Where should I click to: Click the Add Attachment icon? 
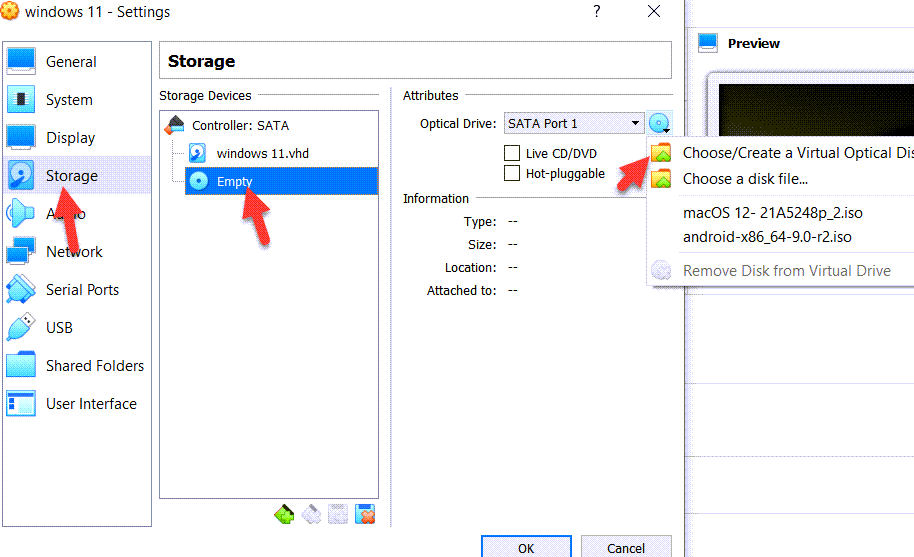(x=338, y=514)
